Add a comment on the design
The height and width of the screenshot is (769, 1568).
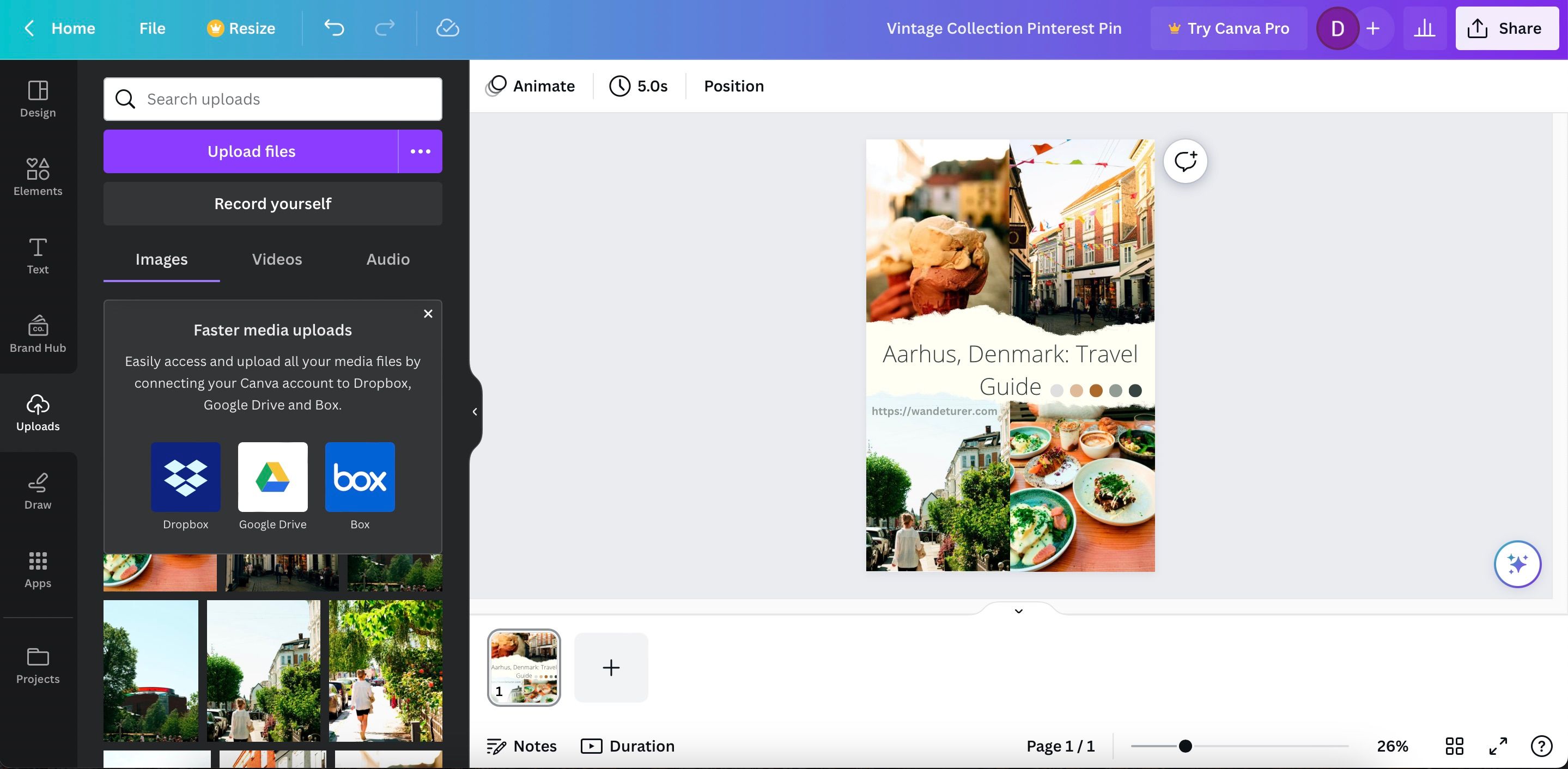coord(1184,161)
